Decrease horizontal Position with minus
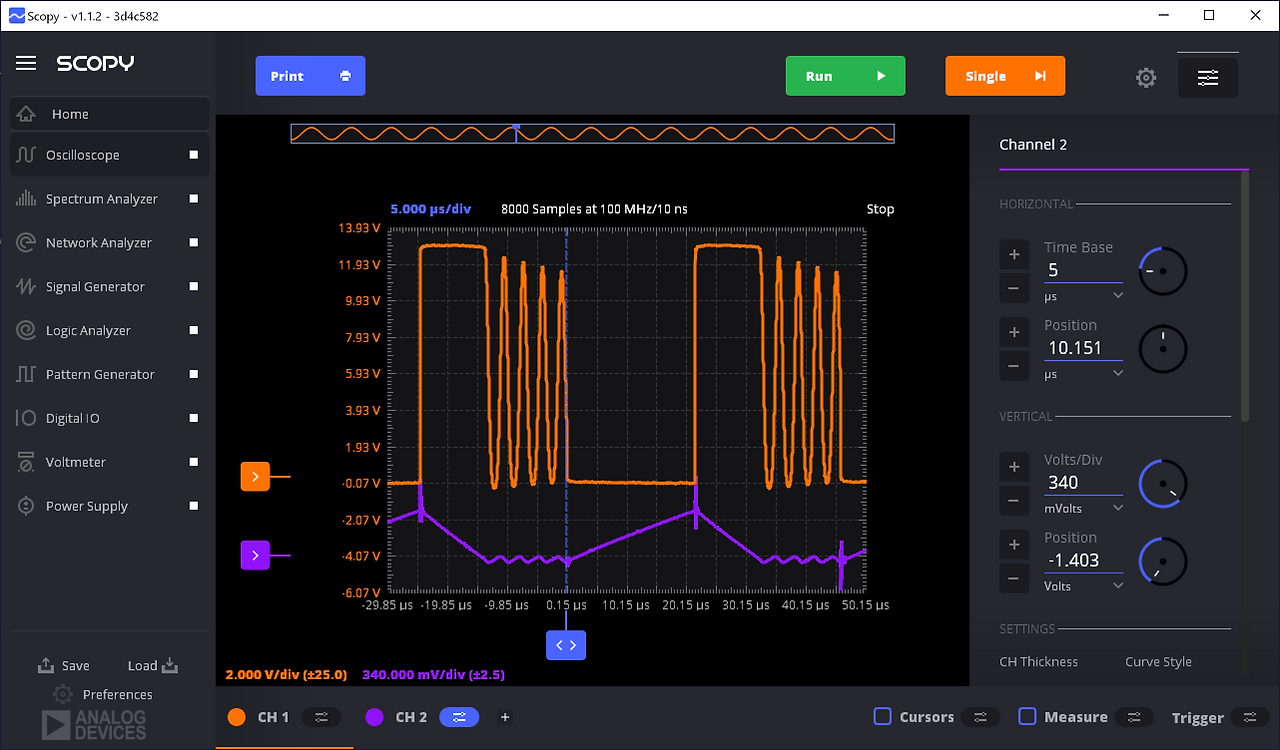Screen dimensions: 1280x750 (1014, 367)
